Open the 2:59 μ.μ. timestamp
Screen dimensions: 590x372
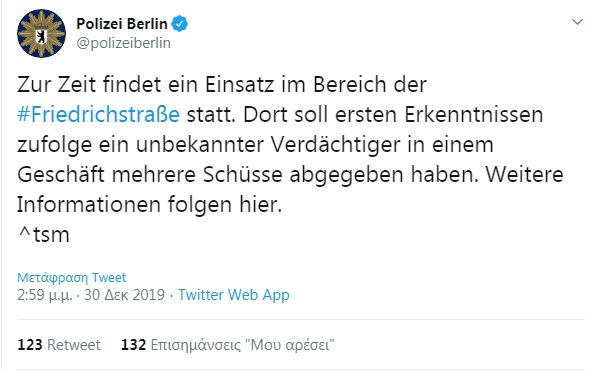coord(44,295)
